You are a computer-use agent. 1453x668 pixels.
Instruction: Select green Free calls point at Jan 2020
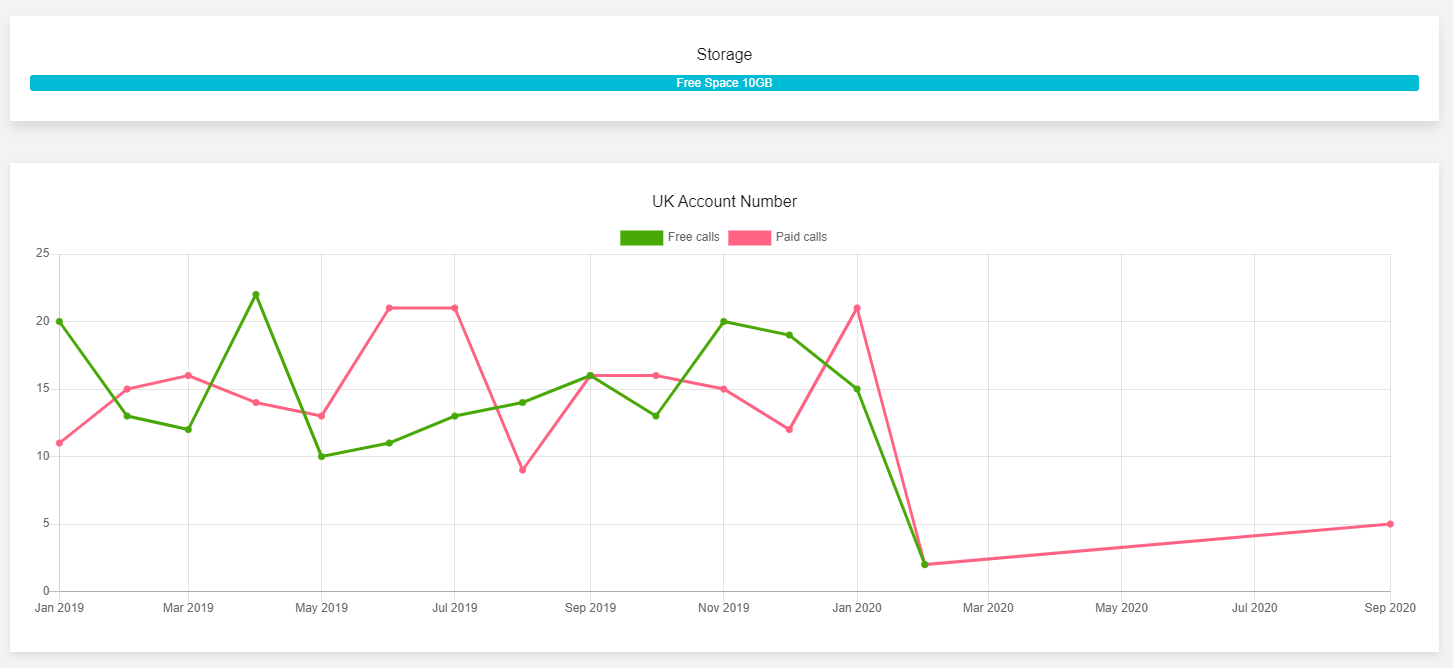coord(857,389)
